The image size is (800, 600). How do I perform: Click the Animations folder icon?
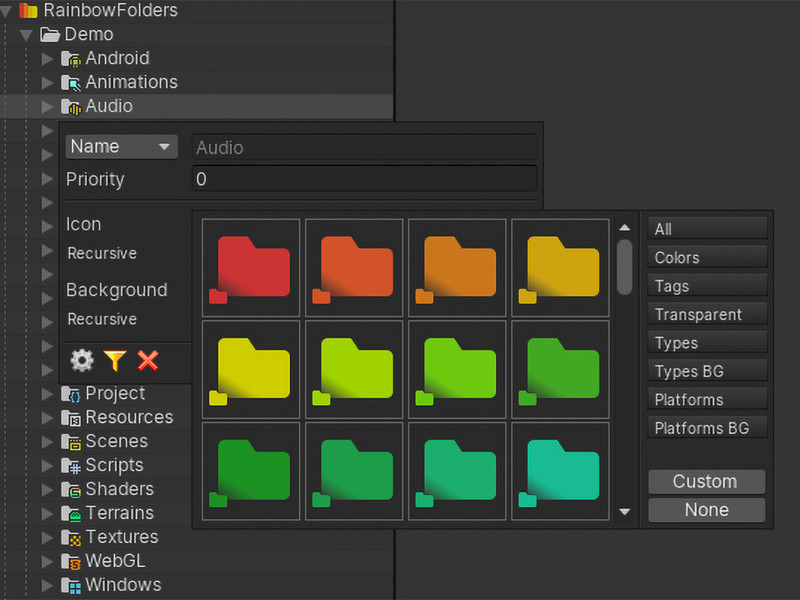tap(70, 83)
